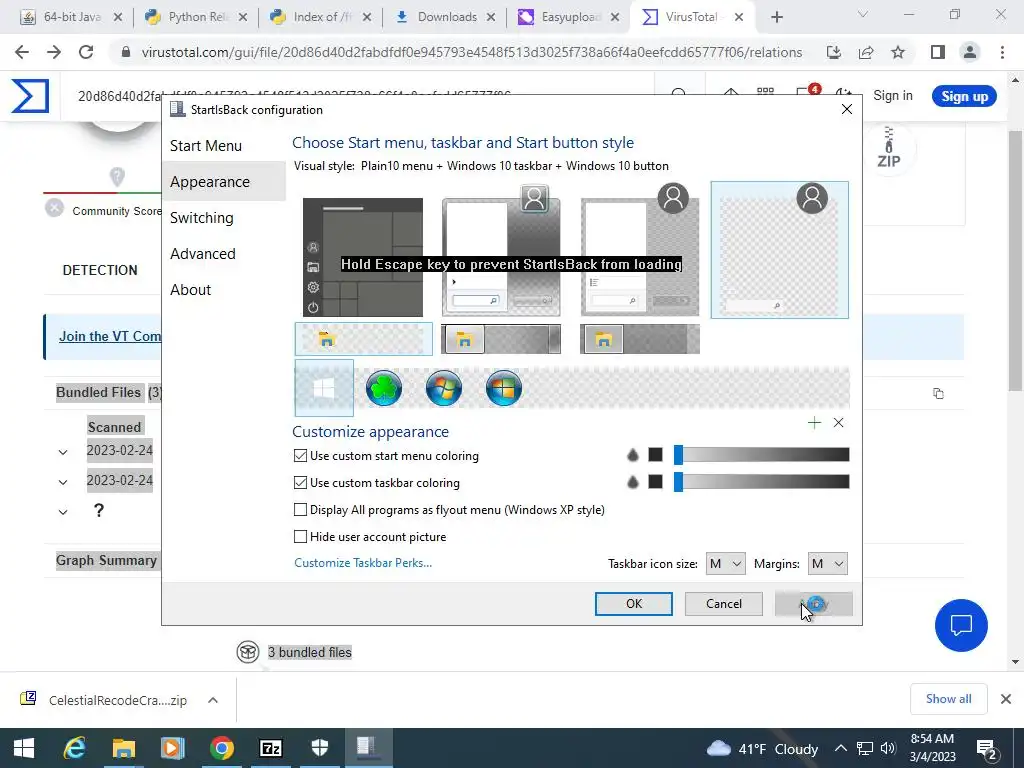This screenshot has height=768, width=1024.
Task: Open Join the VT Community link
Action: 110,336
